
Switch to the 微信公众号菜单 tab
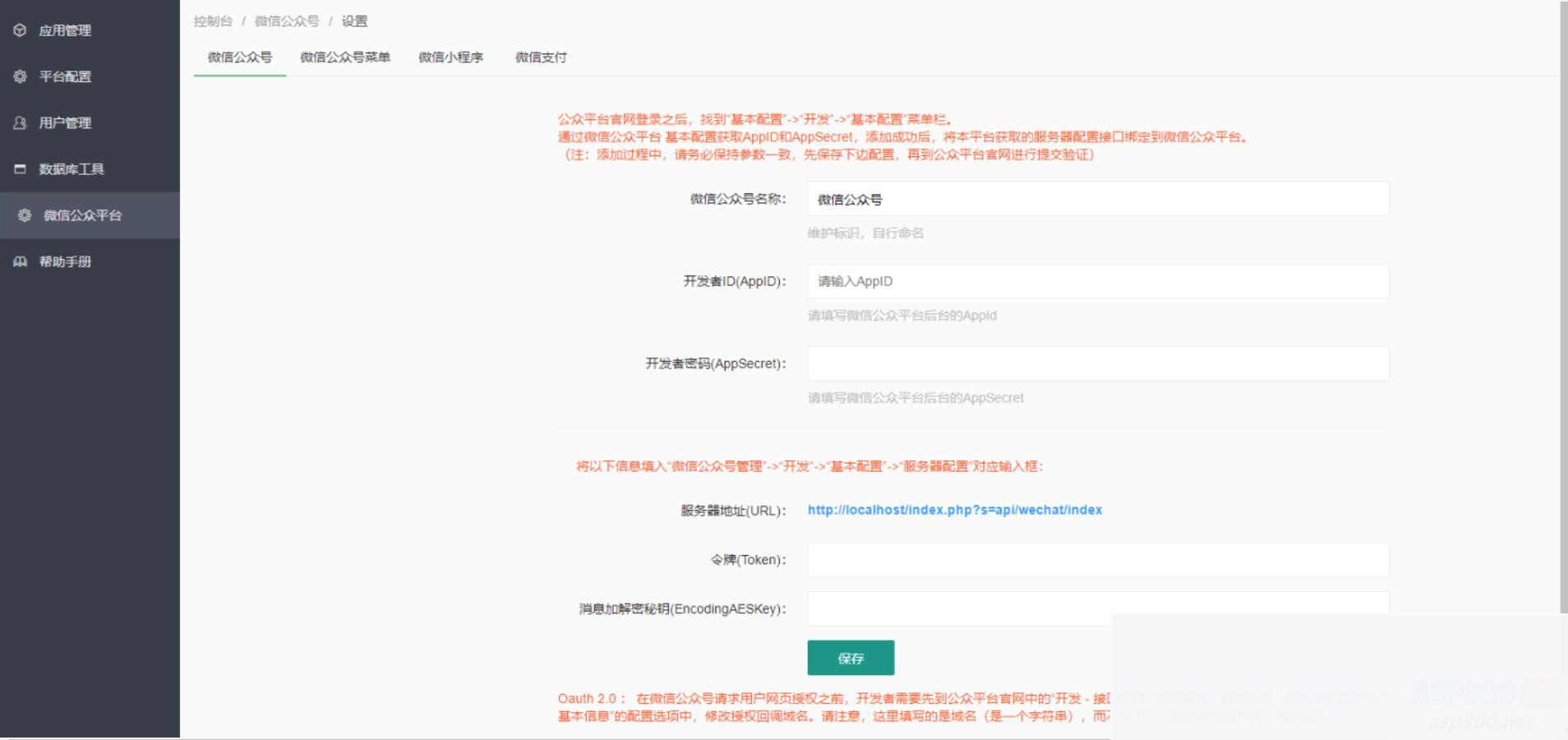(344, 58)
